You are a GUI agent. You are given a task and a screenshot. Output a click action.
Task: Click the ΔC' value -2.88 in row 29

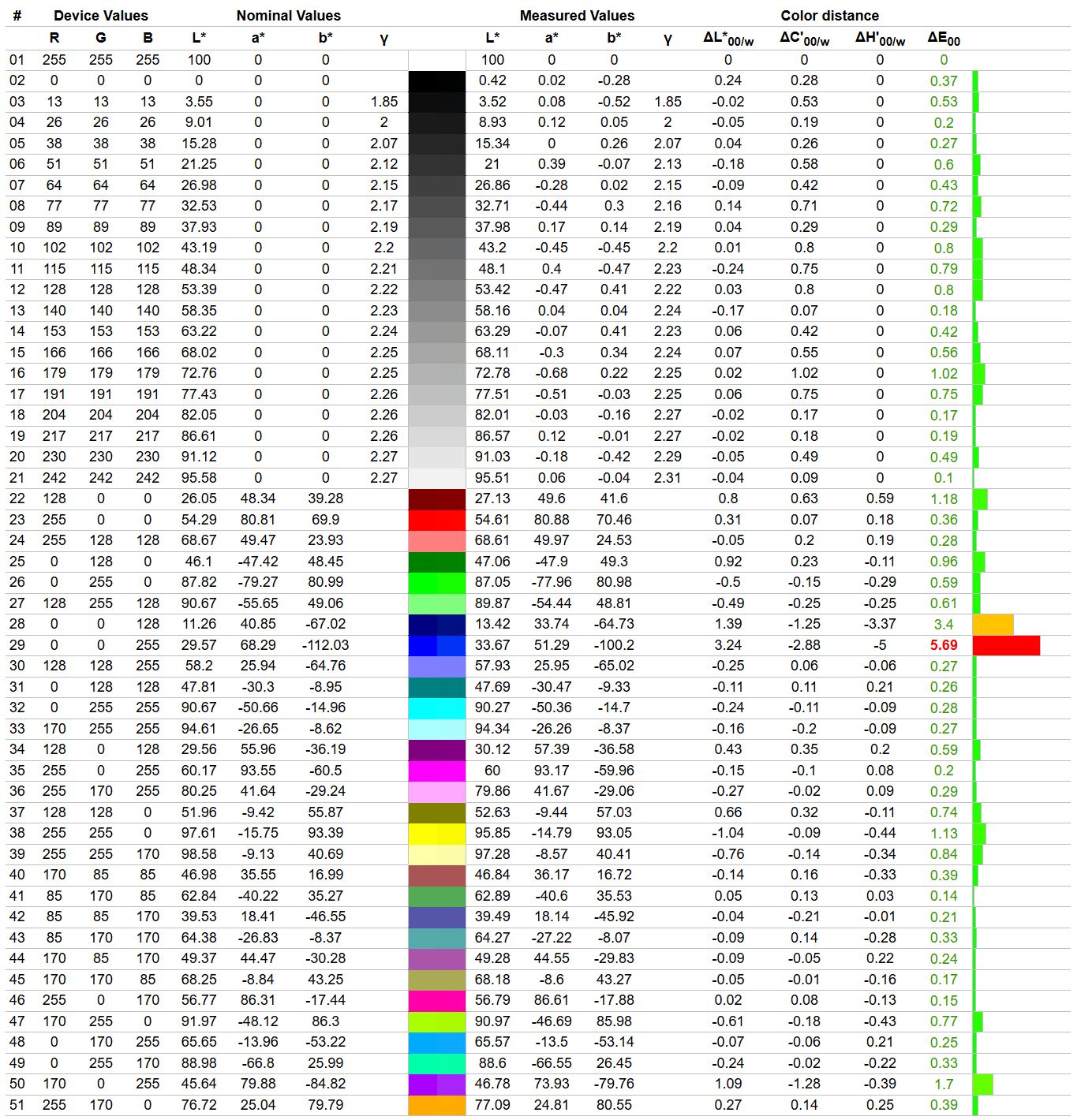[x=804, y=645]
